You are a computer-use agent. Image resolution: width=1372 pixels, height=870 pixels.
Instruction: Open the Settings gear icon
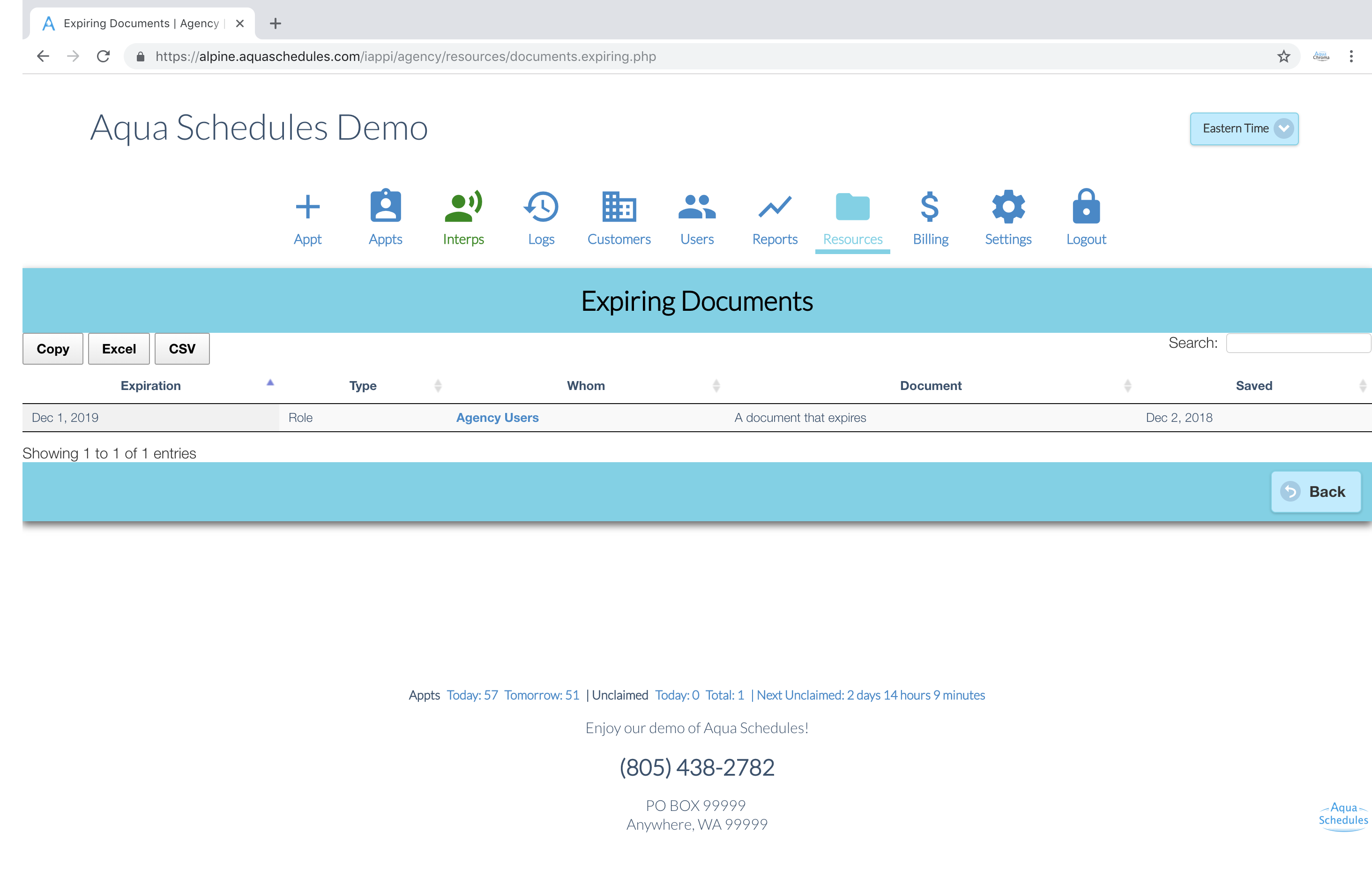coord(1008,206)
